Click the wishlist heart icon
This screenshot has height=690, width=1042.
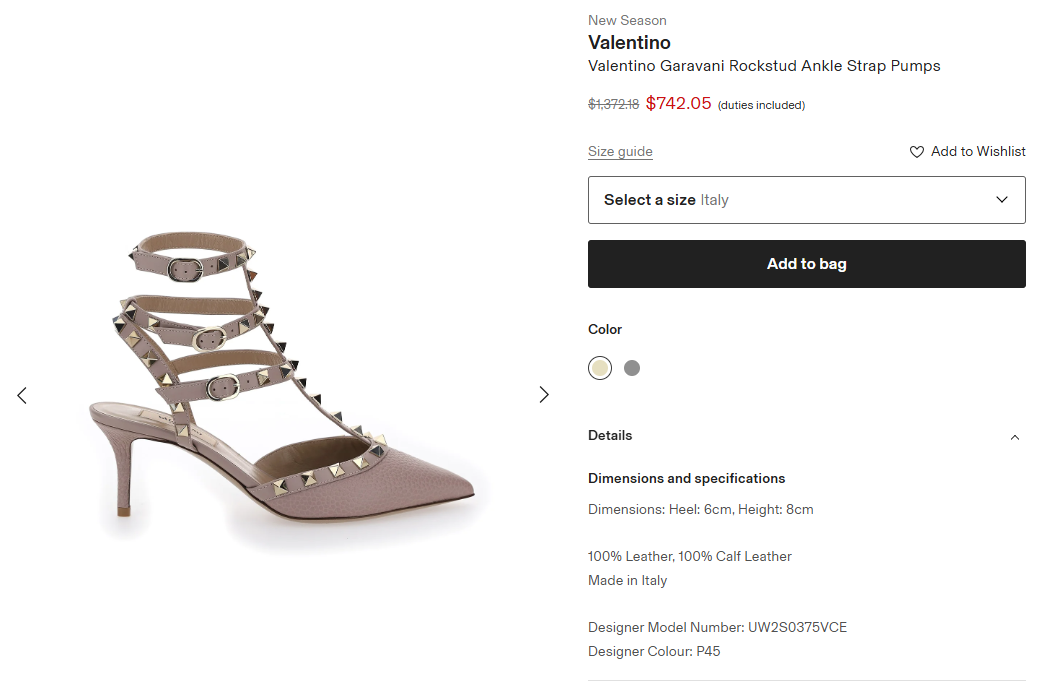[x=916, y=152]
